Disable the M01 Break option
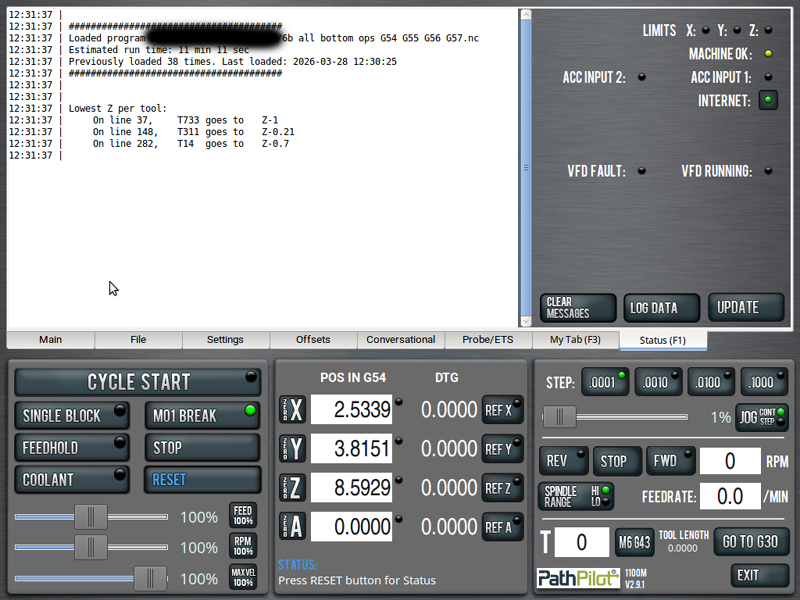This screenshot has width=800, height=600. (202, 415)
